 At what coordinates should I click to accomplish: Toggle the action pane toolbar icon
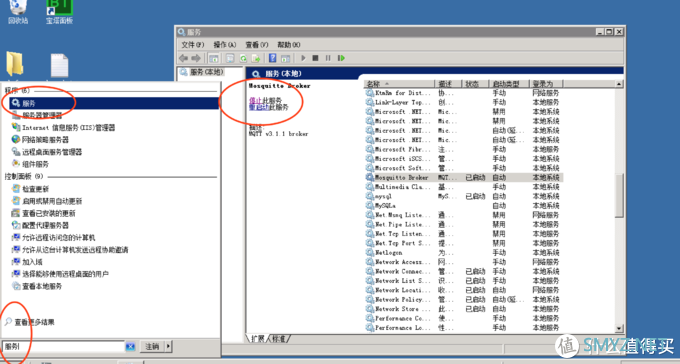pyautogui.click(x=285, y=58)
